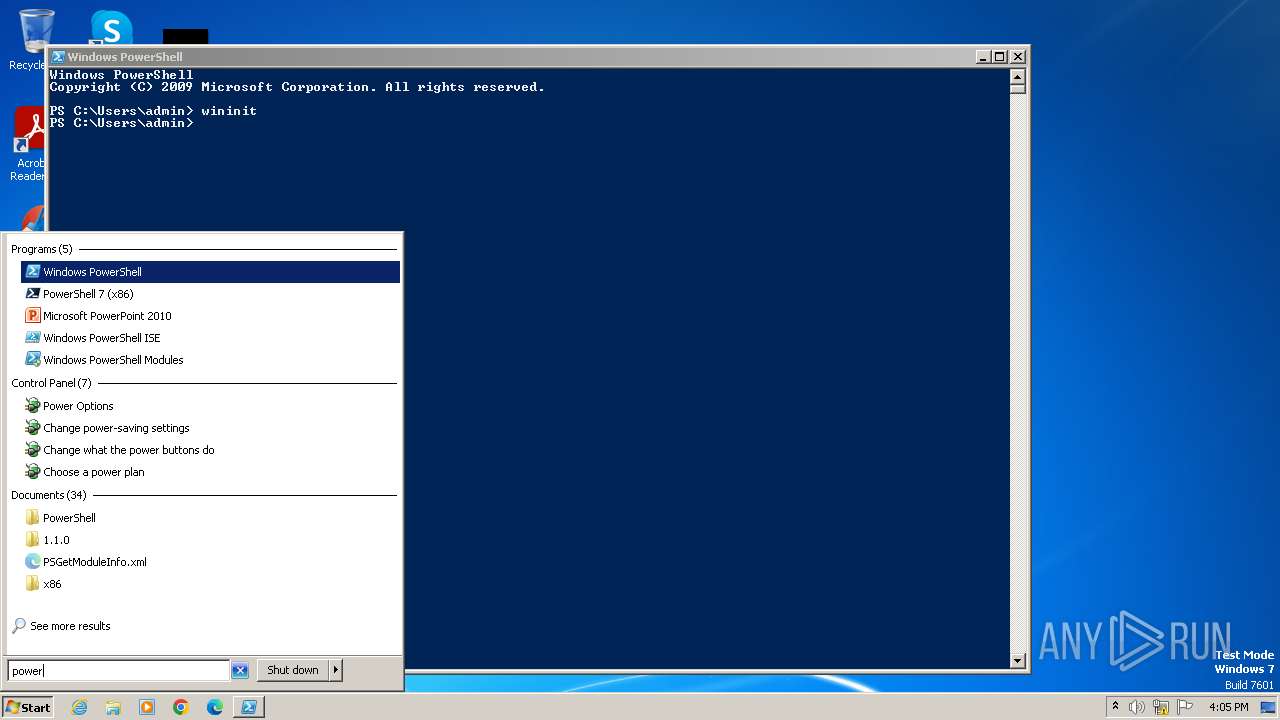Click PowerShell scrollbar down arrow
Viewport: 1280px width, 720px height.
(1018, 661)
